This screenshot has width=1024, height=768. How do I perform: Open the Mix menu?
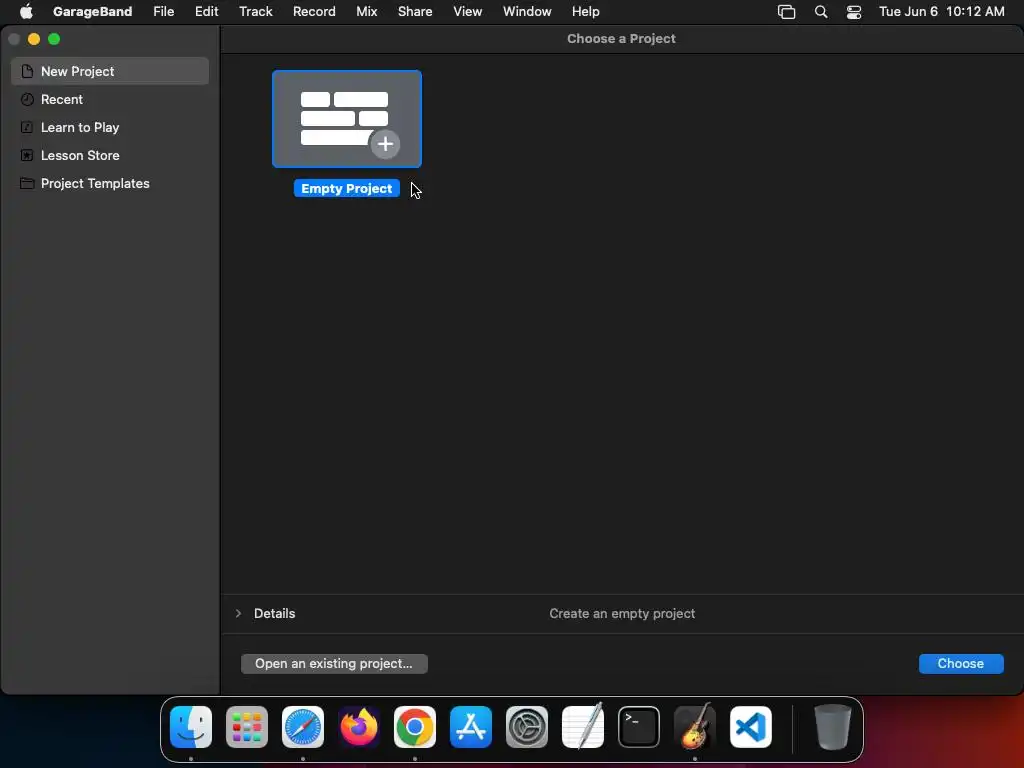coord(366,11)
